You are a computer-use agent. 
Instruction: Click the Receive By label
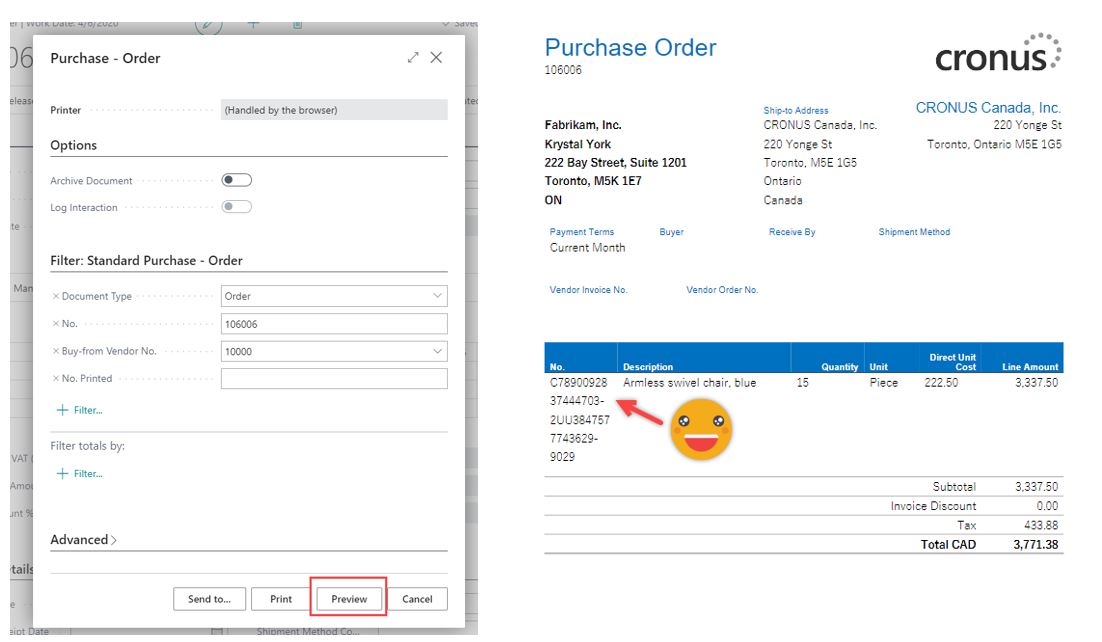(792, 232)
